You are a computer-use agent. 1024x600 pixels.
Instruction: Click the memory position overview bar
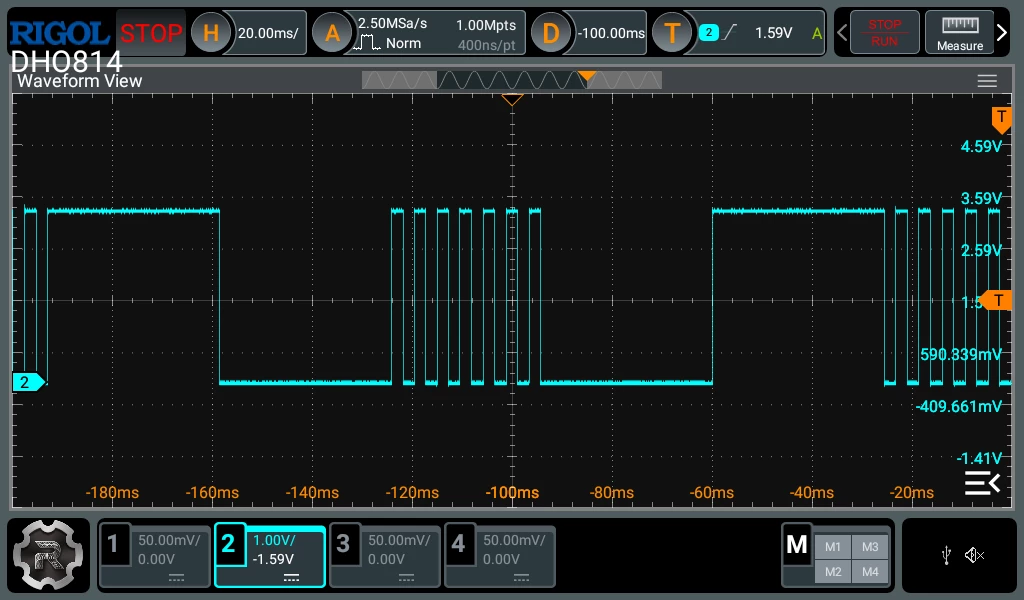coord(511,80)
